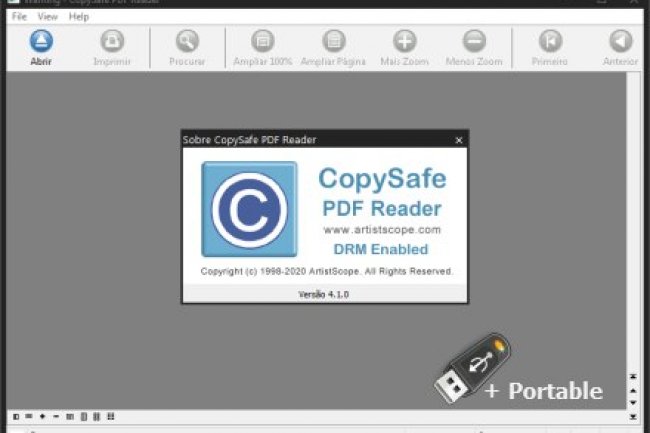Image resolution: width=650 pixels, height=433 pixels.
Task: Click the four-square grid icon in bottom bar
Action: click(110, 416)
